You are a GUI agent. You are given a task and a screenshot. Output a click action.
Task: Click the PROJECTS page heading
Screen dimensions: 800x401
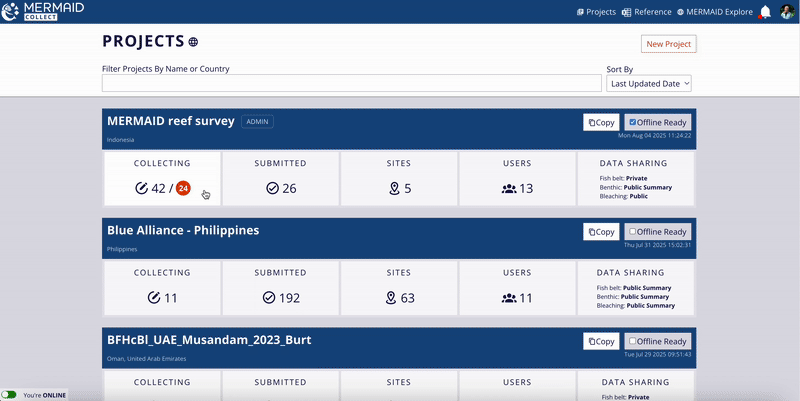pyautogui.click(x=143, y=41)
